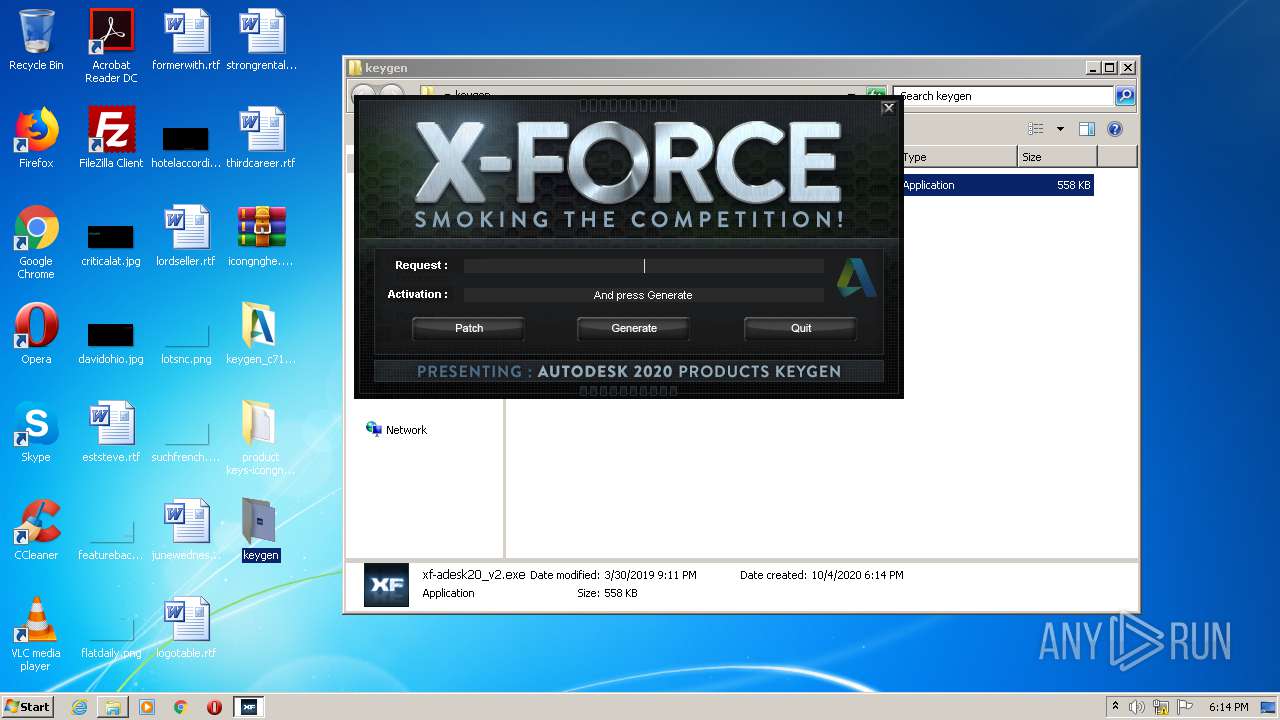Select the Firefox desktop icon
This screenshot has width=1280, height=720.
[36, 138]
